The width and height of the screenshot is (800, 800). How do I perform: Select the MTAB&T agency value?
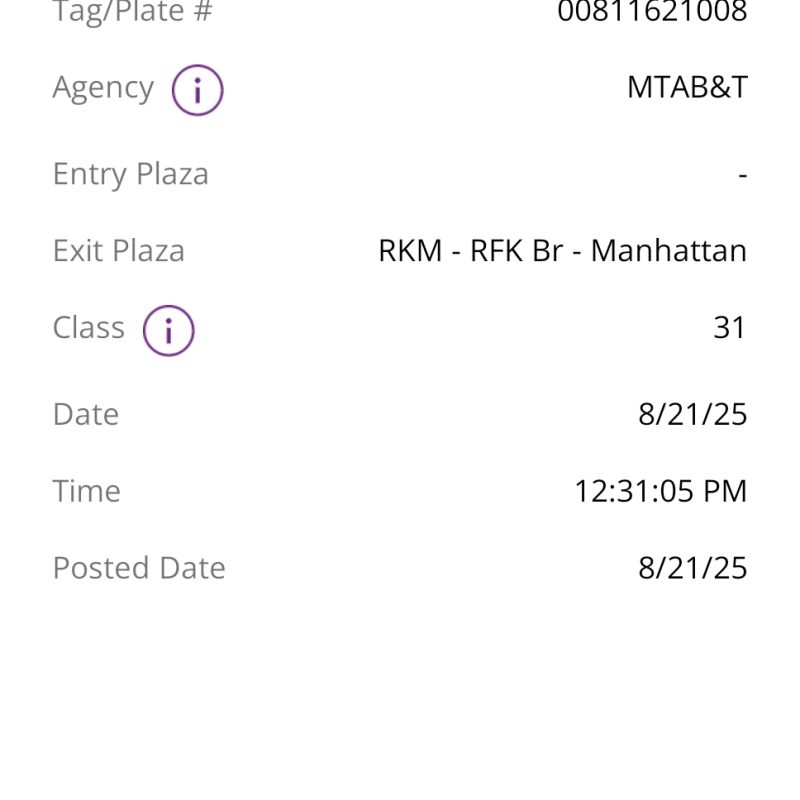click(687, 88)
